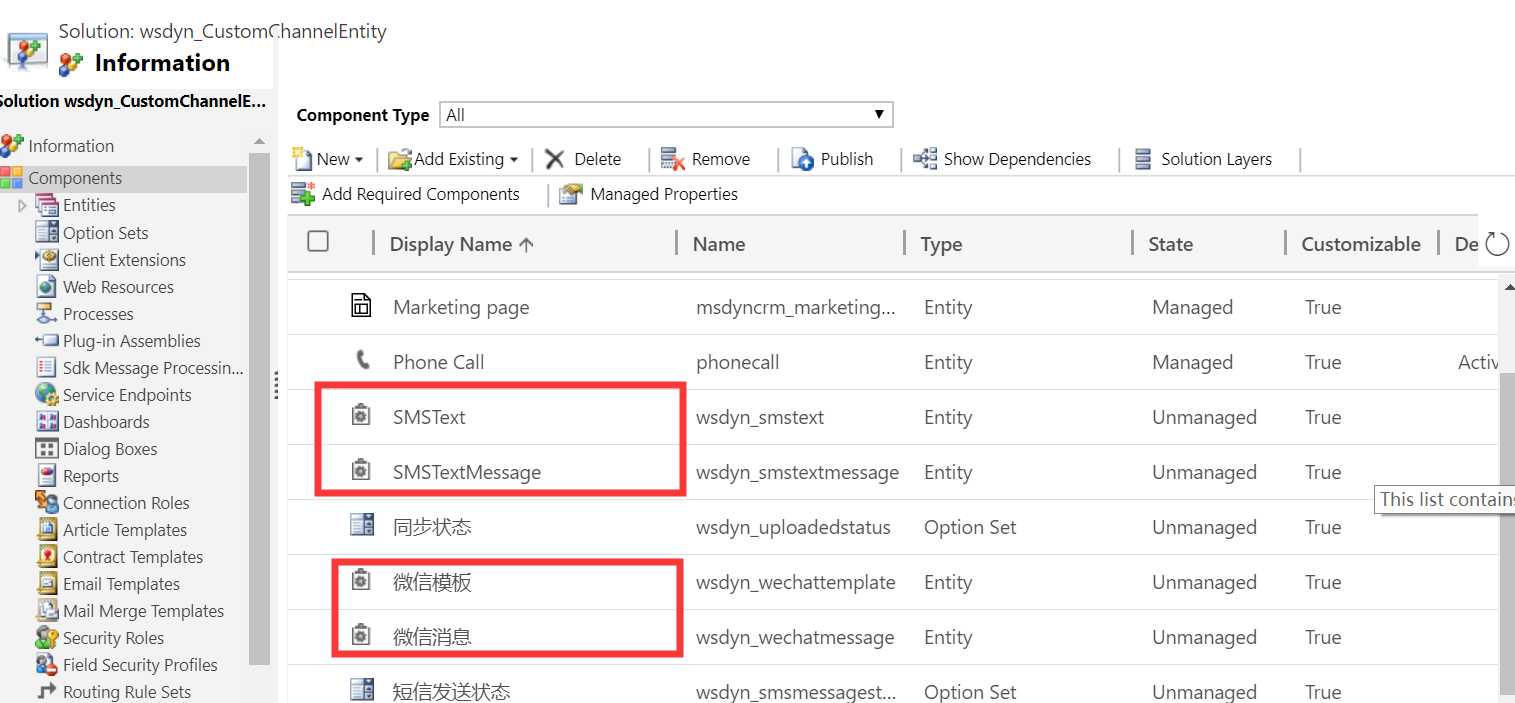Viewport: 1515px width, 703px height.
Task: Click the Option Sets sidebar icon
Action: click(47, 232)
